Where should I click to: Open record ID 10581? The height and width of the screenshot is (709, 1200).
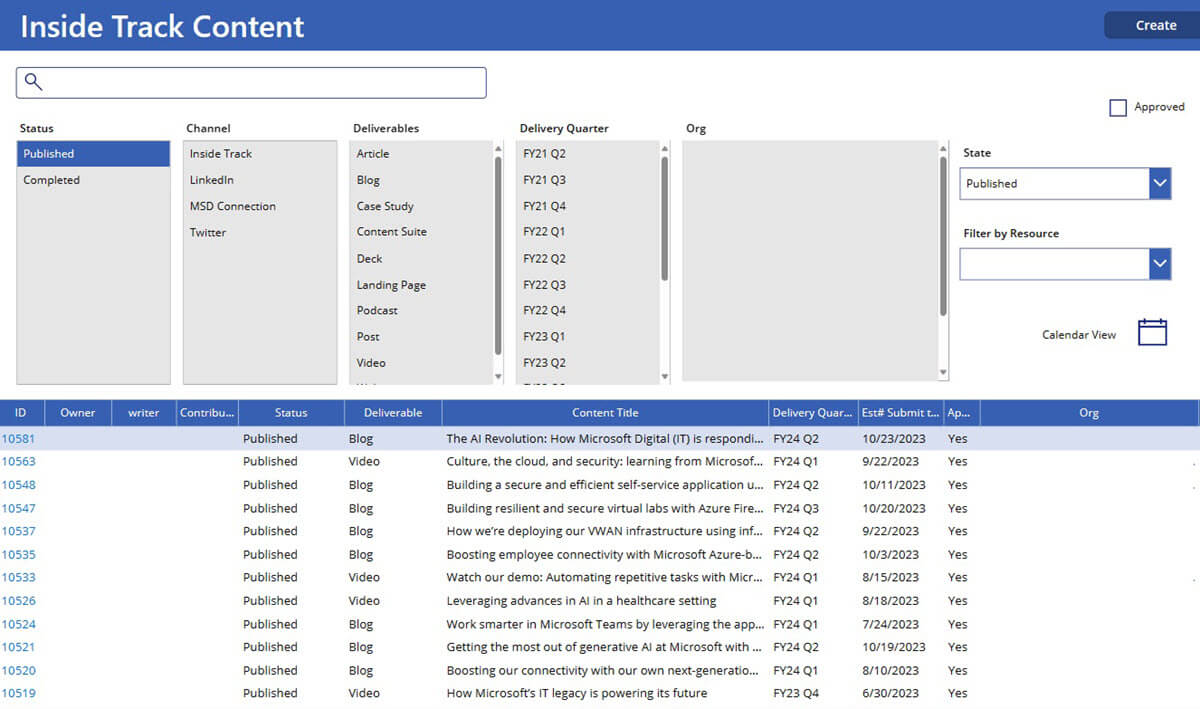[18, 439]
